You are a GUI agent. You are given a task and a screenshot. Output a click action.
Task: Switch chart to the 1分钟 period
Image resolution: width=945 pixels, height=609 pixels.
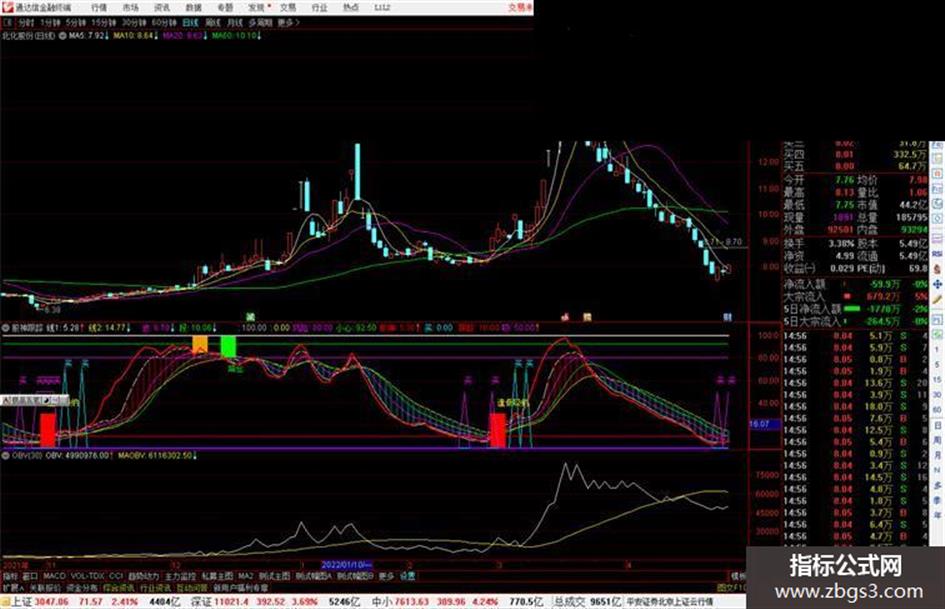[49, 22]
